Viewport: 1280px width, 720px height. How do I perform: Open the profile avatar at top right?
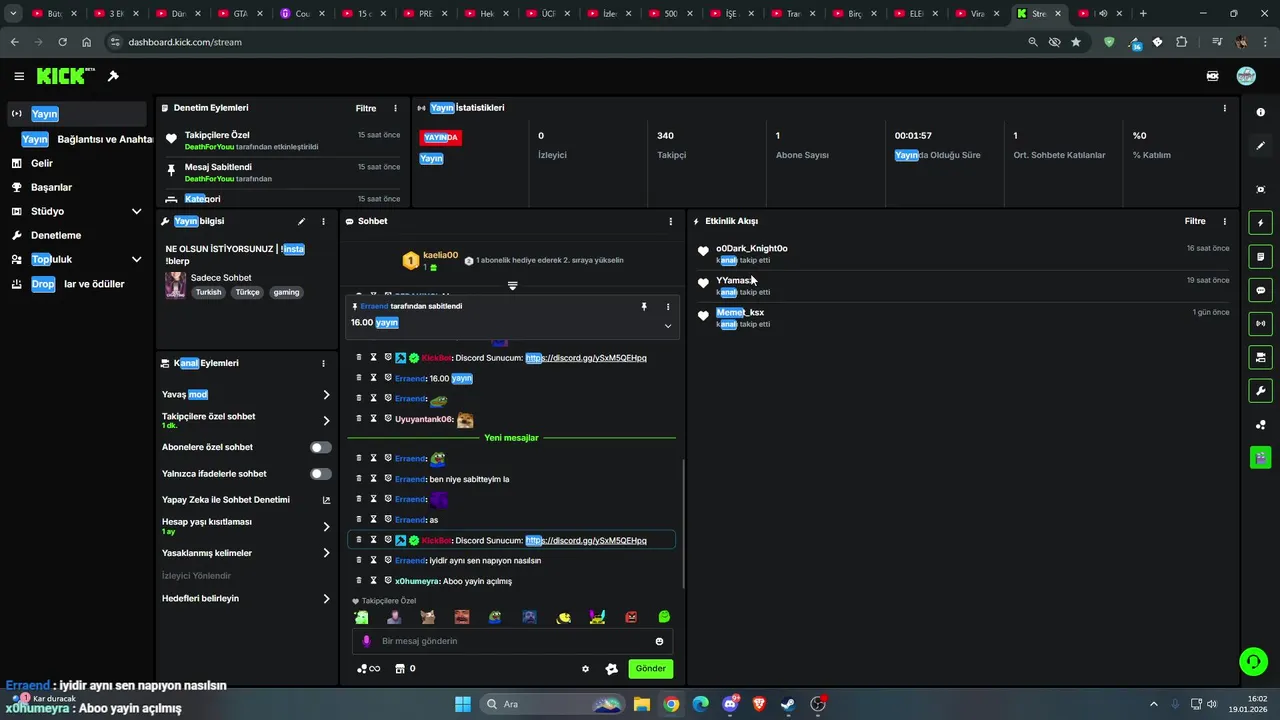coord(1246,76)
